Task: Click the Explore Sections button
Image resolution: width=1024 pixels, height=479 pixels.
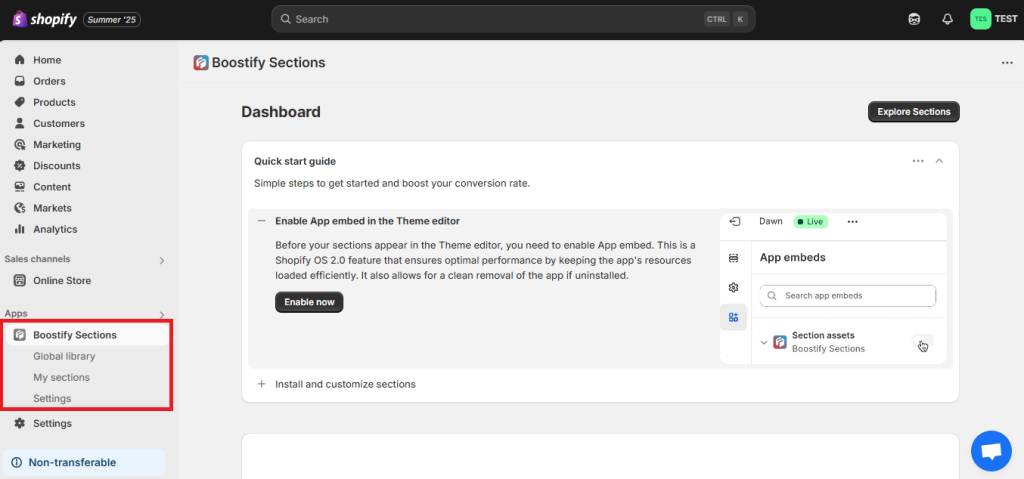Action: click(914, 112)
